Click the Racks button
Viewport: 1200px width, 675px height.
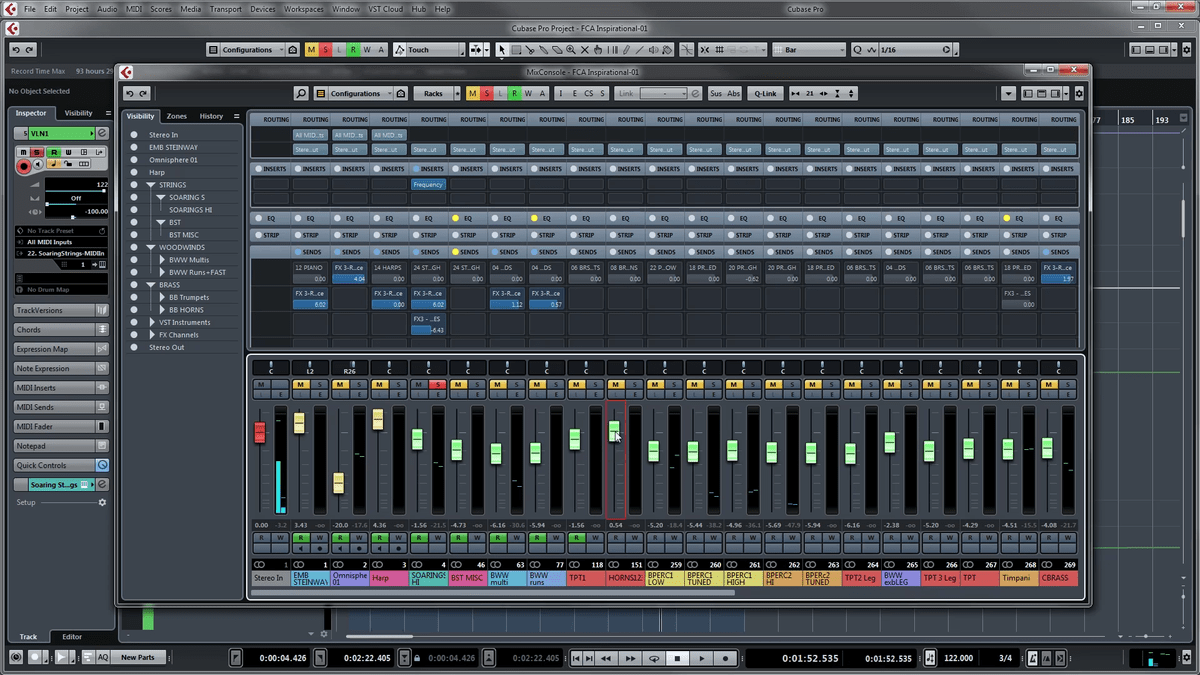tap(433, 93)
